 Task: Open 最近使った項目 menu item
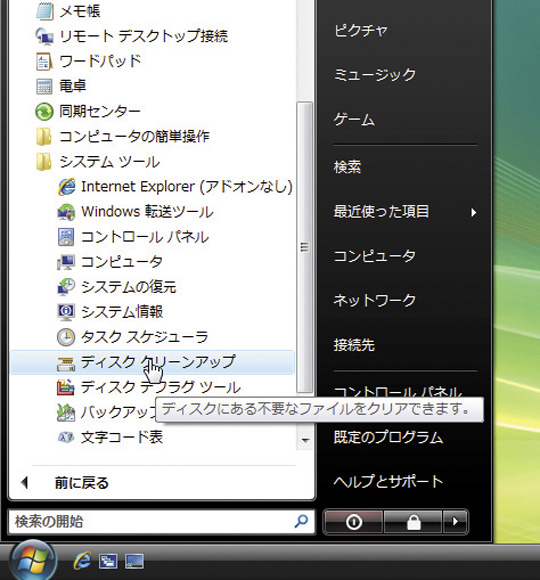coord(381,212)
